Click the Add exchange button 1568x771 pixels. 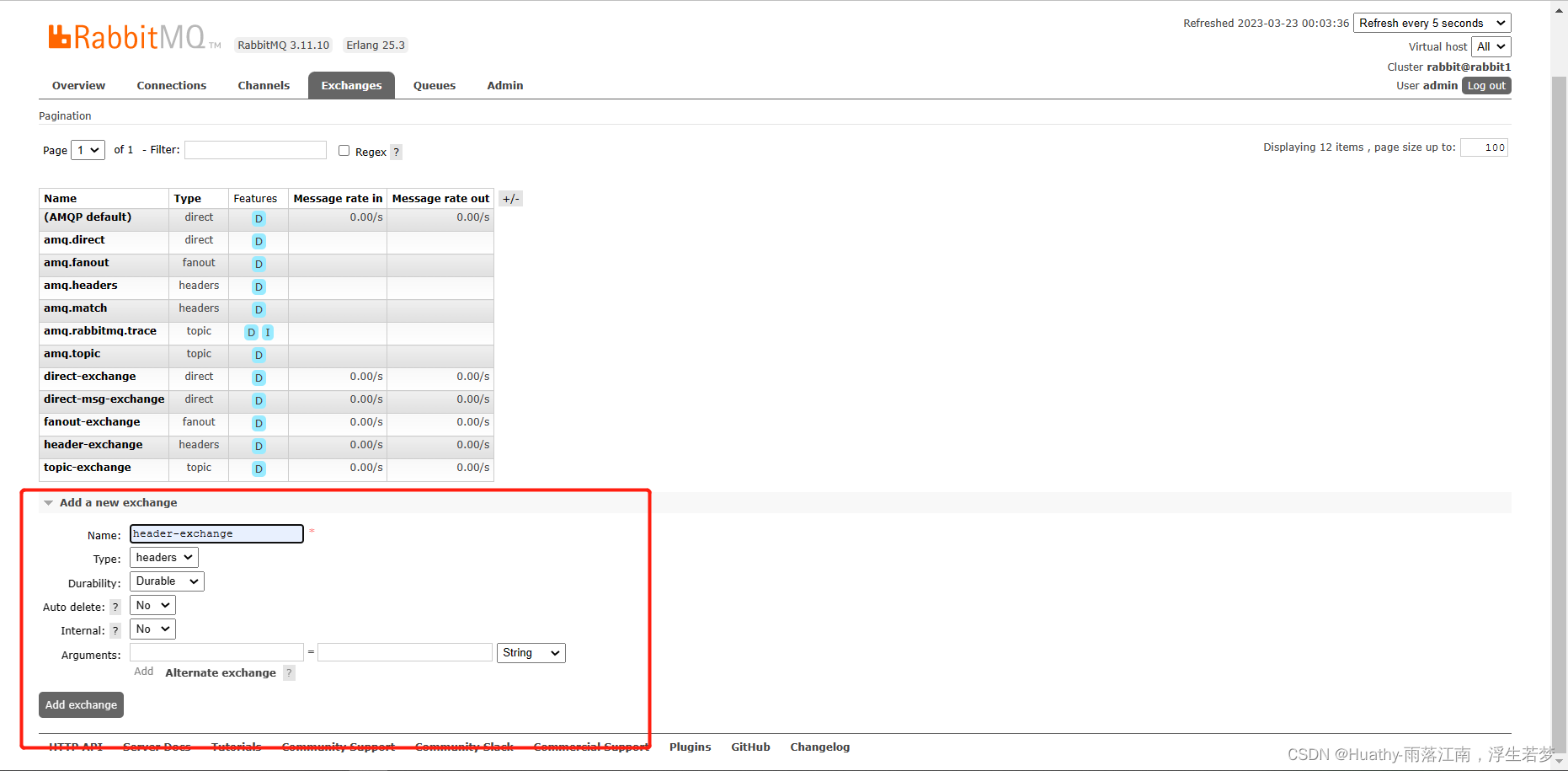pos(81,705)
